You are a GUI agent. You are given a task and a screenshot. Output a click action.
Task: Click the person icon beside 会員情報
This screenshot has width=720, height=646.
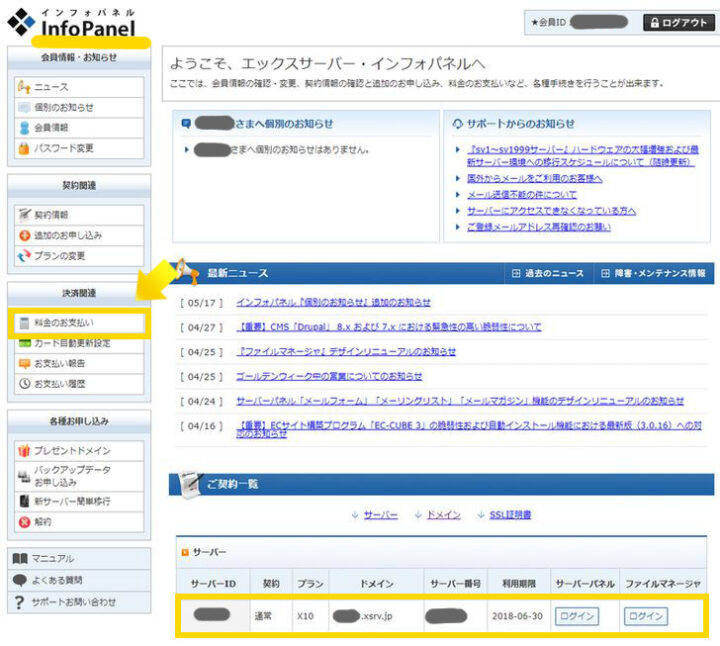coord(24,128)
